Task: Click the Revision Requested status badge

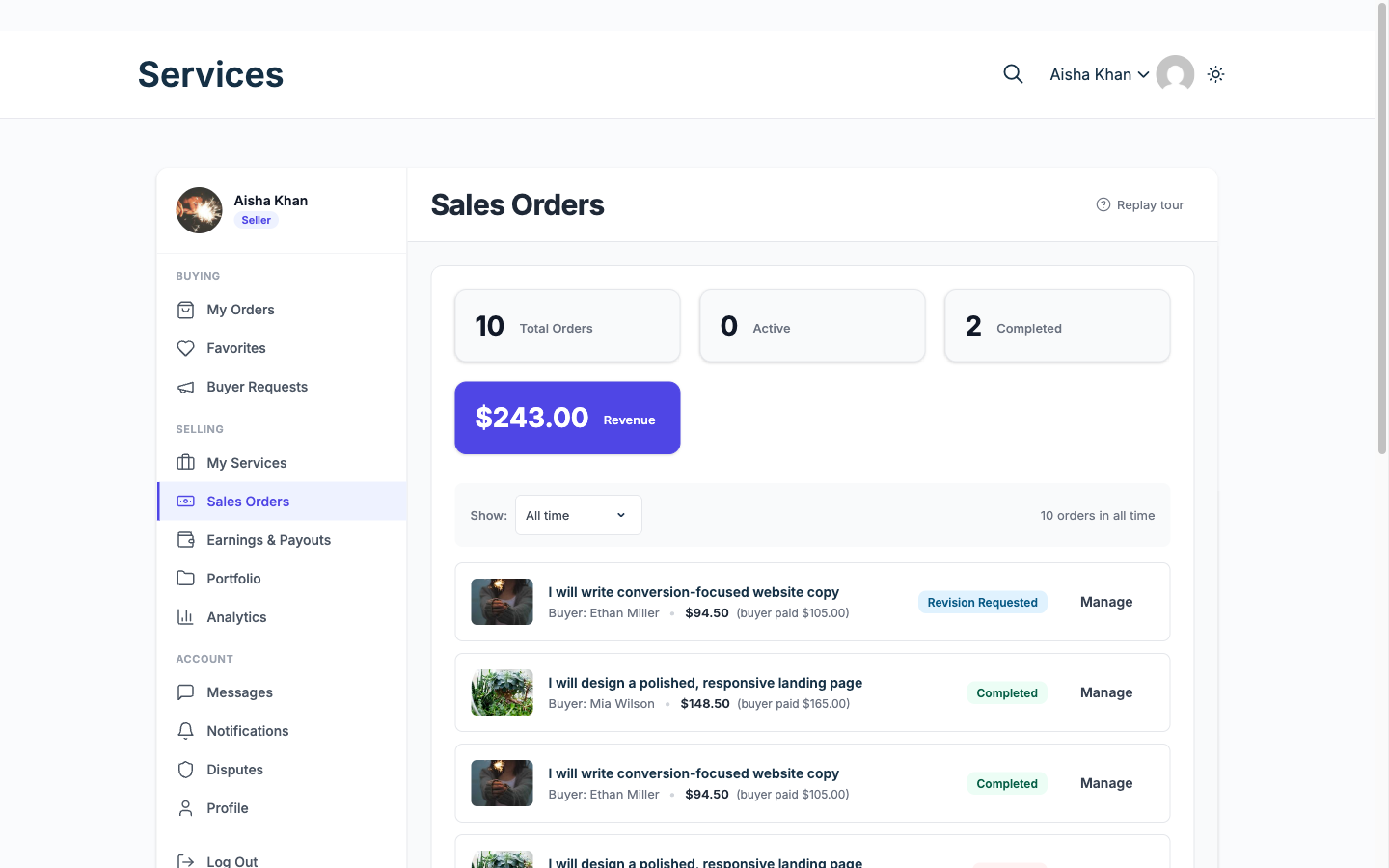Action: pos(982,602)
